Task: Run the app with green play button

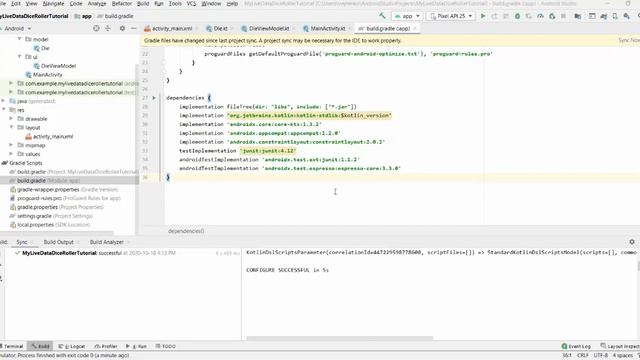Action: pyautogui.click(x=483, y=16)
